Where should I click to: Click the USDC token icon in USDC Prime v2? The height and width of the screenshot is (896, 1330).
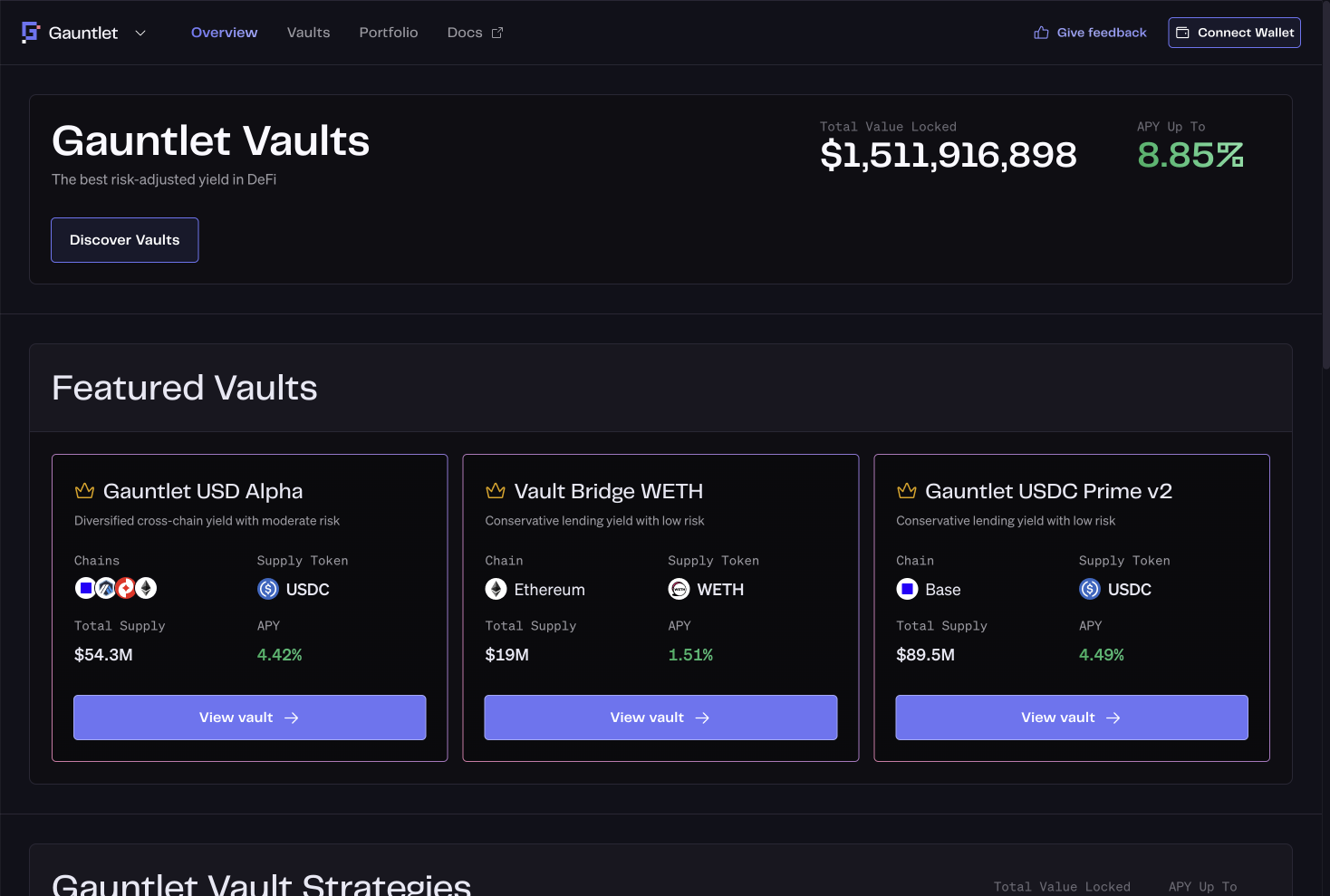tap(1090, 589)
